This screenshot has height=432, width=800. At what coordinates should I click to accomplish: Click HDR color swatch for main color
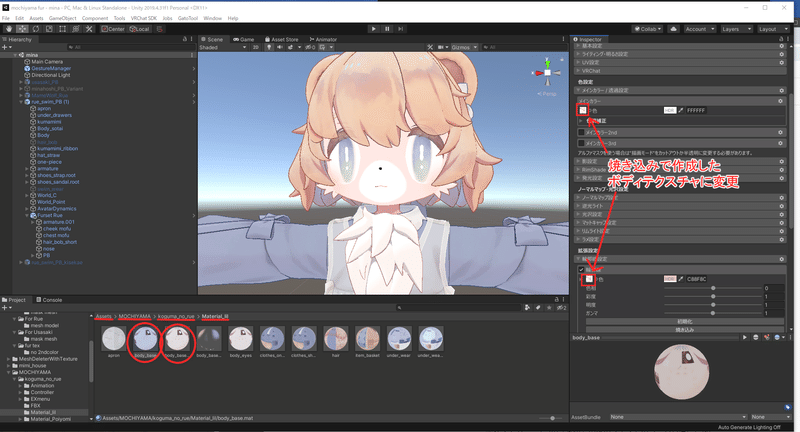pyautogui.click(x=669, y=110)
